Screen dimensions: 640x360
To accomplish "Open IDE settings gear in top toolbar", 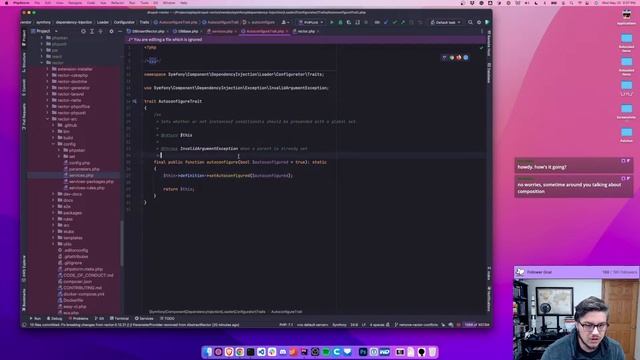I will click(x=479, y=22).
